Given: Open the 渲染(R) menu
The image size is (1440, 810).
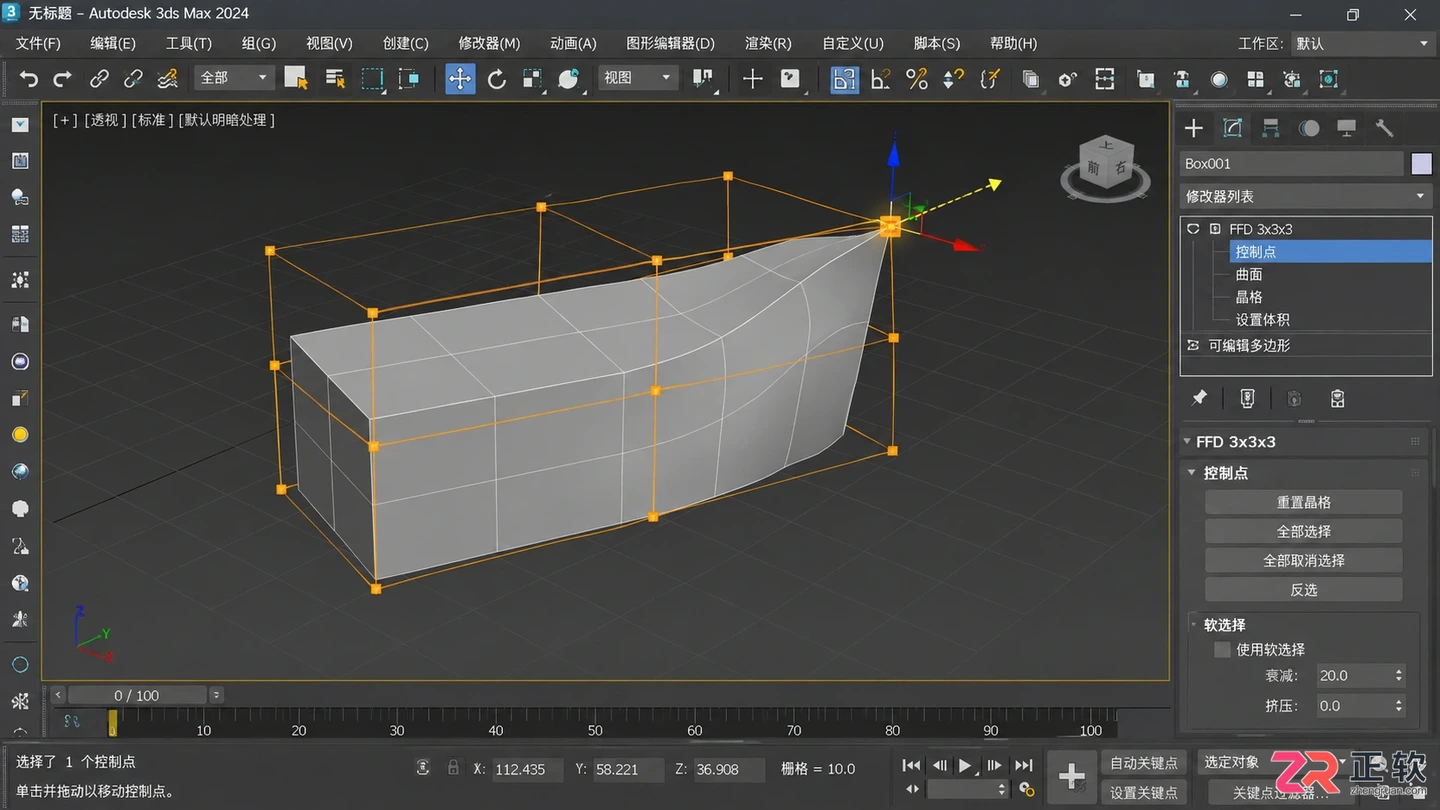Looking at the screenshot, I should coord(768,43).
